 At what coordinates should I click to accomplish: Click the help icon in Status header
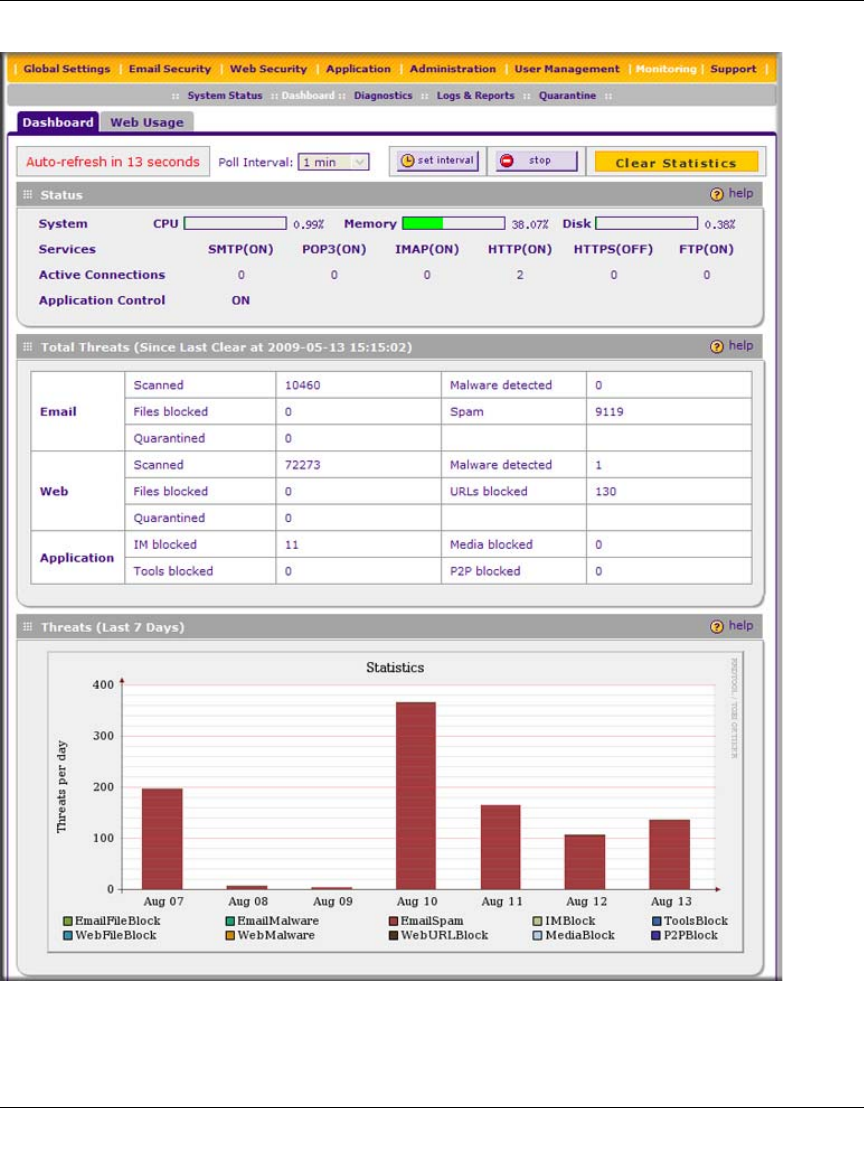716,194
